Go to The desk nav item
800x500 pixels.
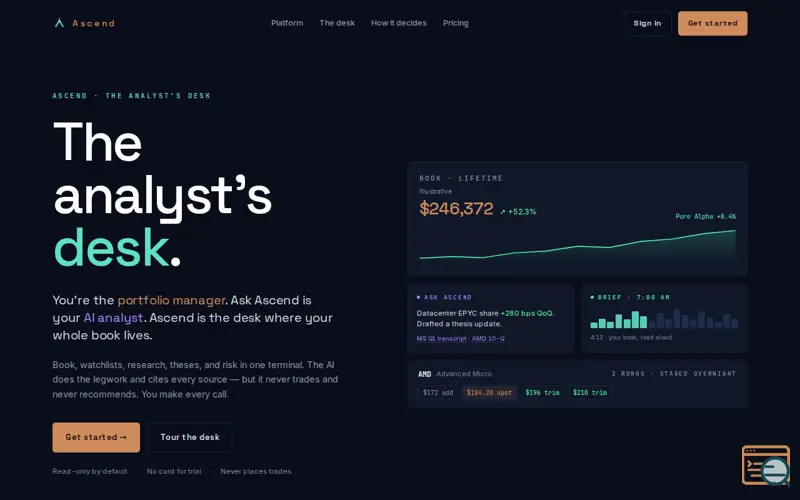pyautogui.click(x=337, y=23)
